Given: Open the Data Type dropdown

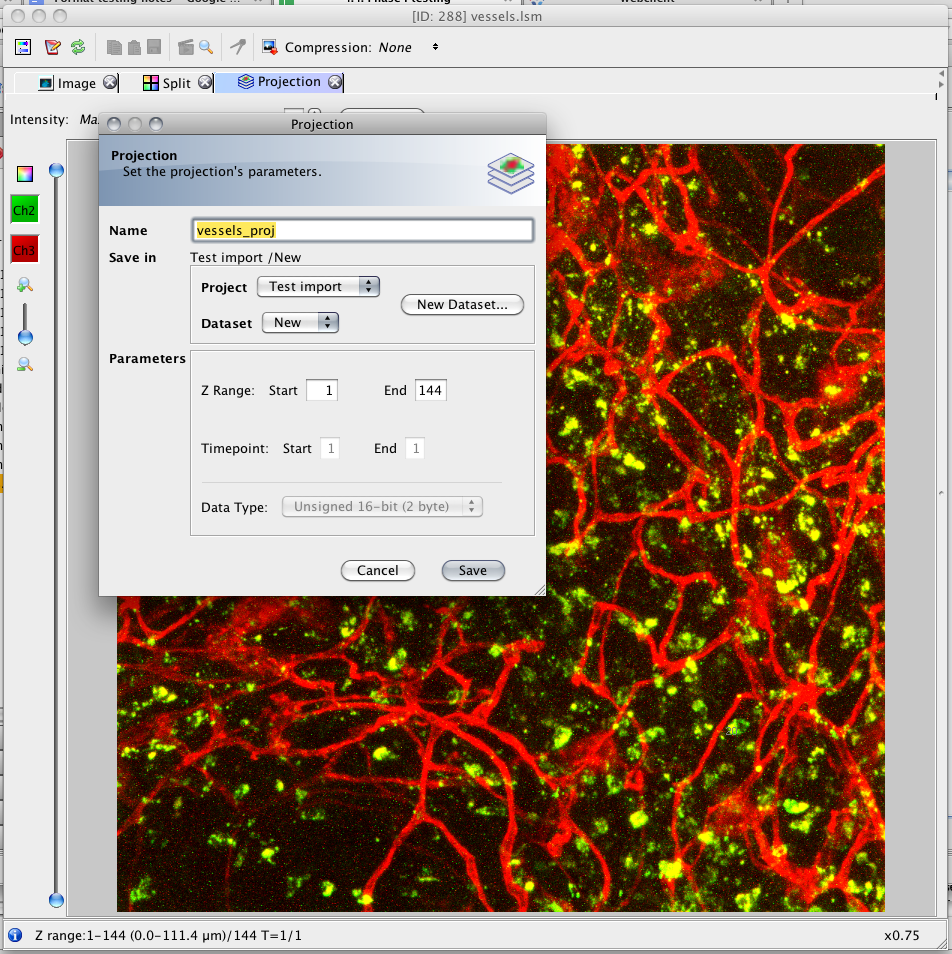Looking at the screenshot, I should point(382,506).
